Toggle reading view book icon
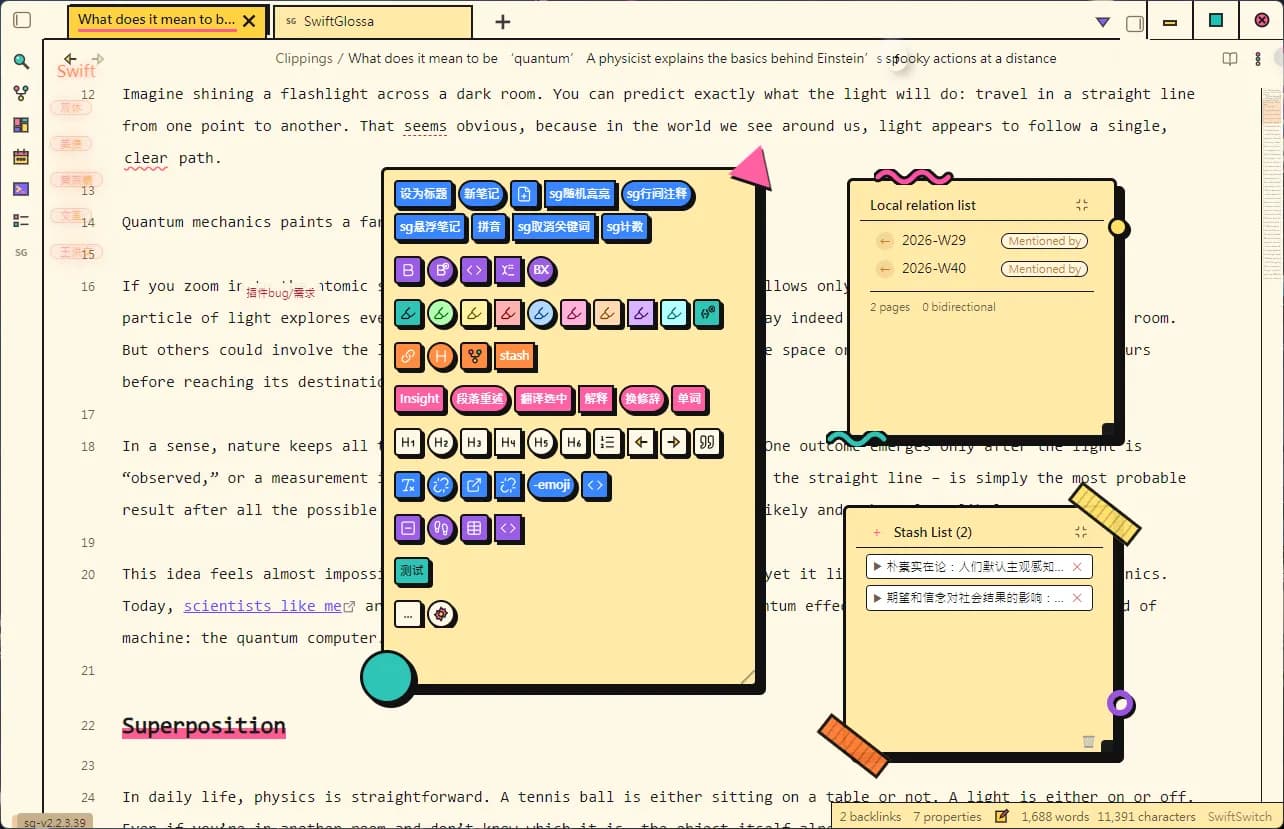Viewport: 1284px width, 829px height. click(x=1230, y=59)
